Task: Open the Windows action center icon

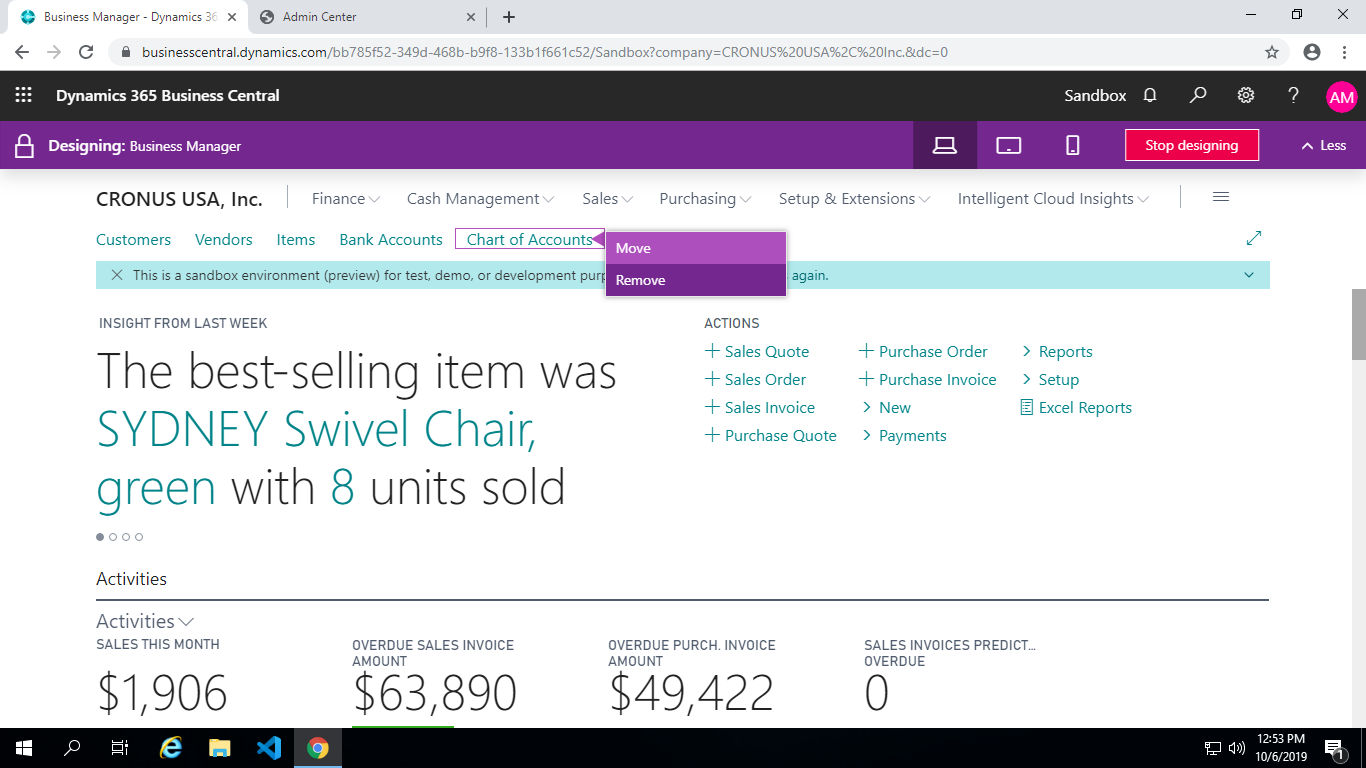Action: [x=1332, y=748]
